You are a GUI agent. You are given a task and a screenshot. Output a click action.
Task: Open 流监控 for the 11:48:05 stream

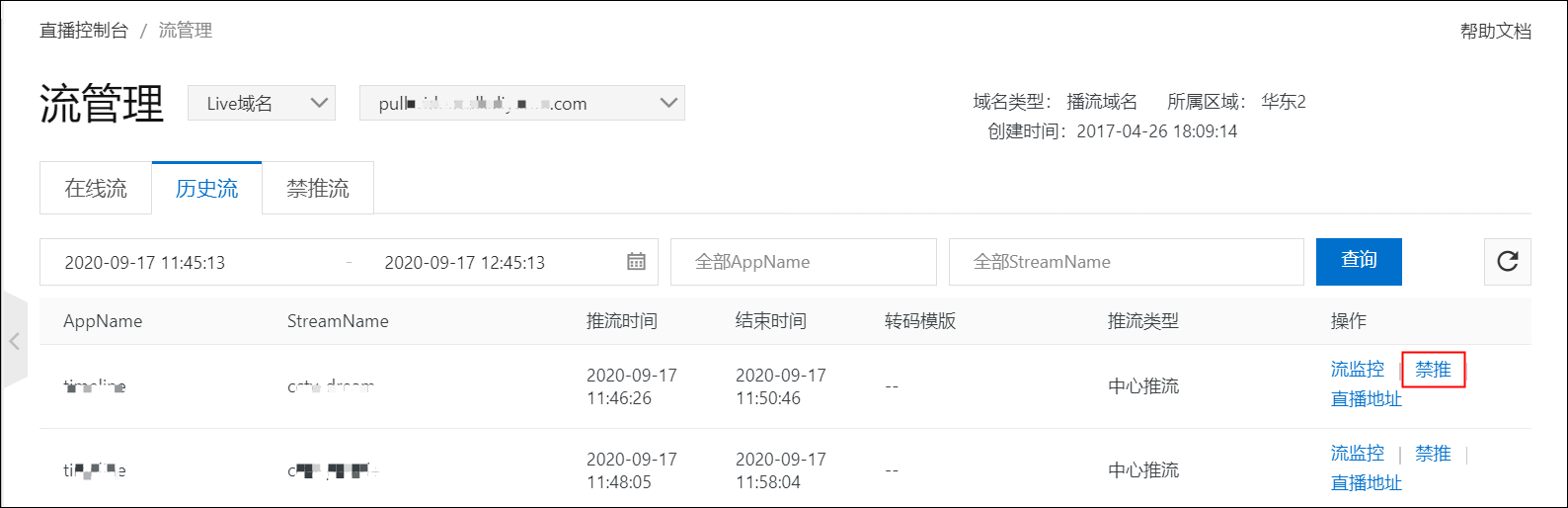point(1358,454)
